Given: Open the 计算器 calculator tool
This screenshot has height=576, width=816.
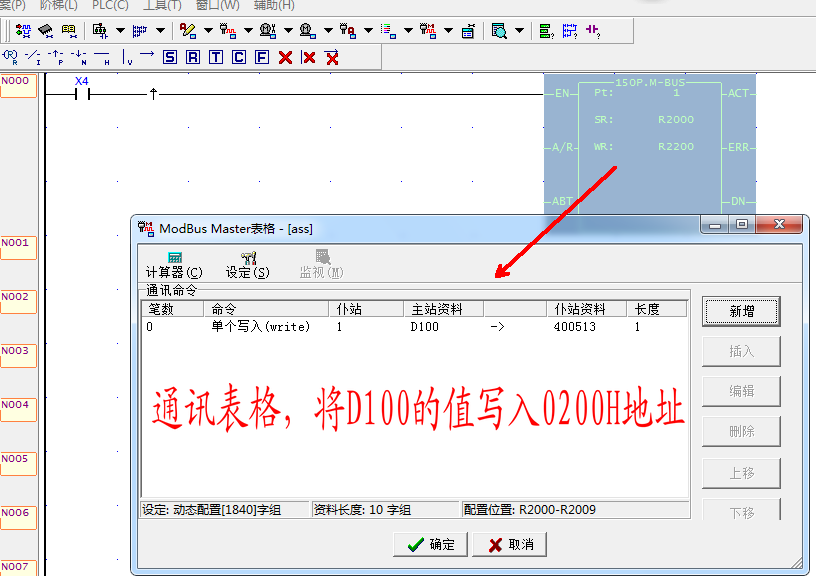Looking at the screenshot, I should tap(174, 264).
